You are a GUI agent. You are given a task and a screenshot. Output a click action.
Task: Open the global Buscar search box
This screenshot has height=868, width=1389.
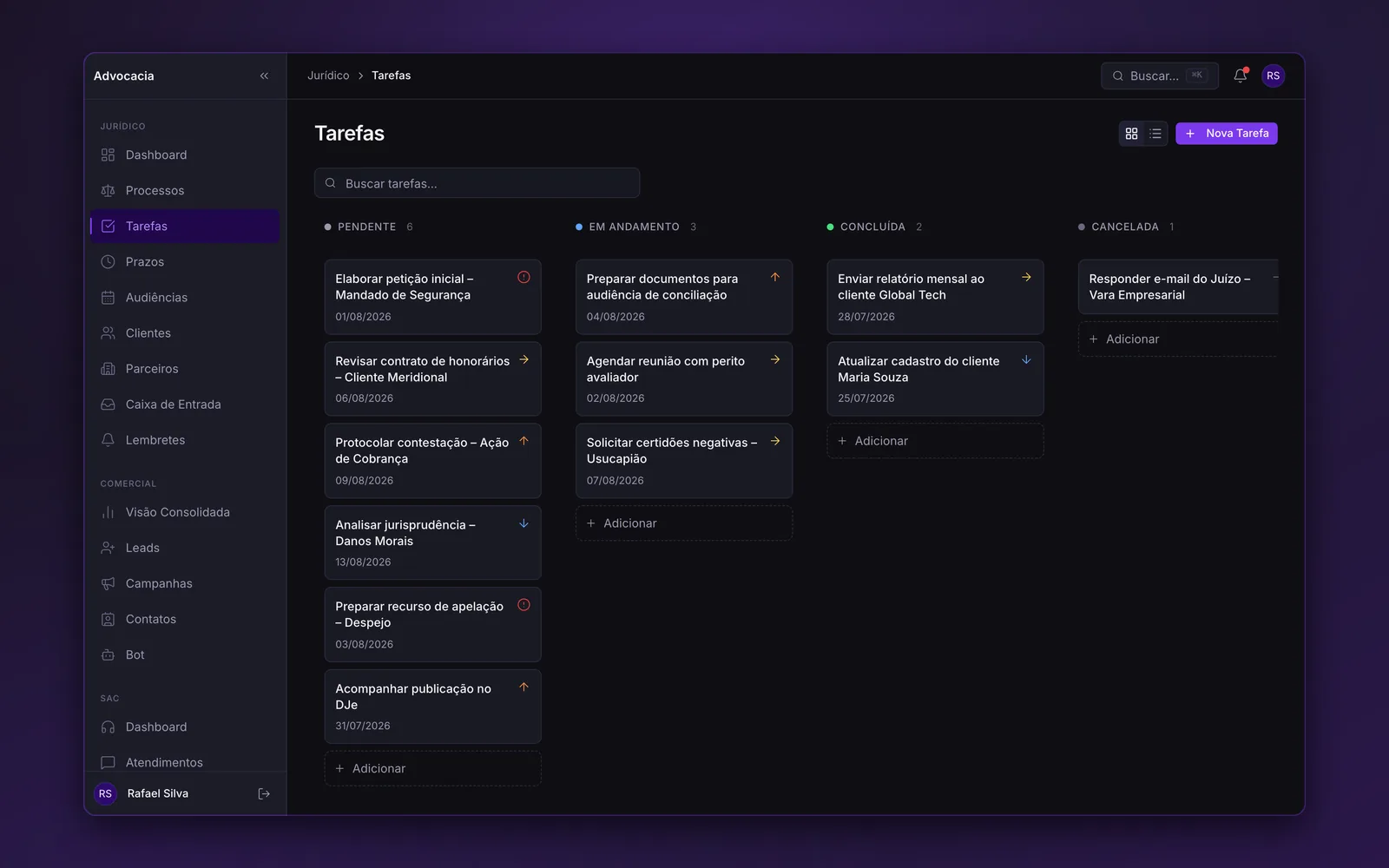[x=1159, y=76]
